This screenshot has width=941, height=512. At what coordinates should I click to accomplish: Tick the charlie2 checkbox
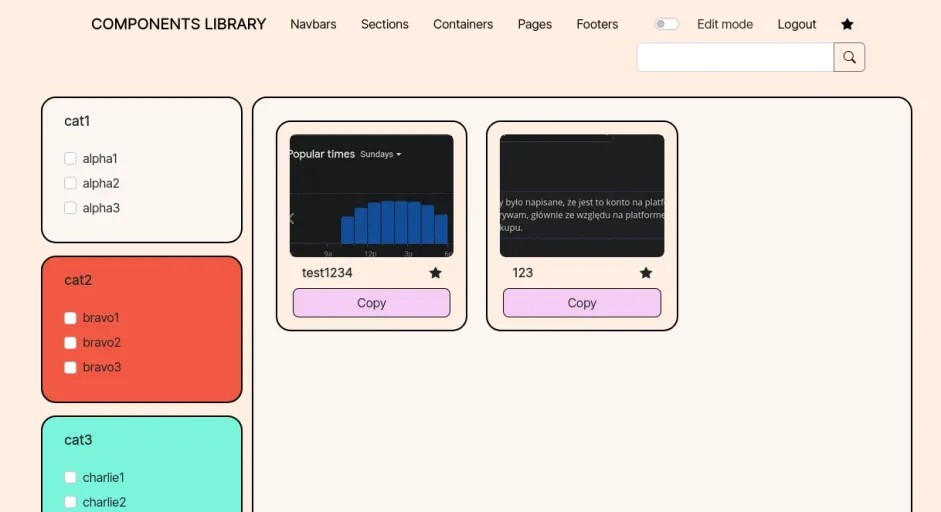[x=70, y=502]
